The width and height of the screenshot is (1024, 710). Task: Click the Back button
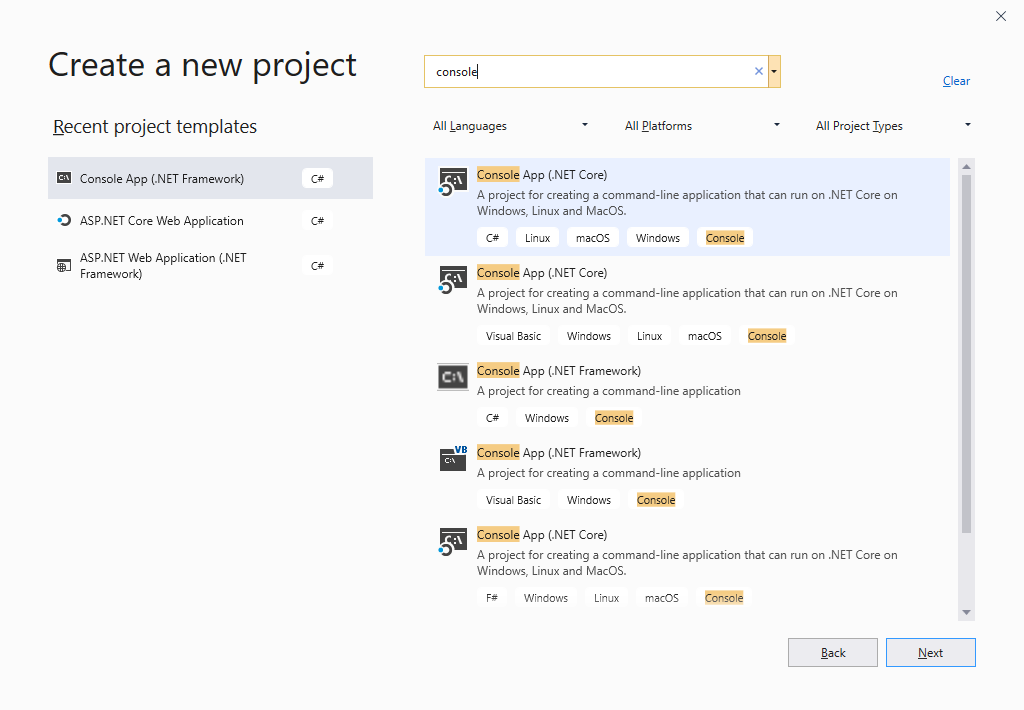tap(833, 653)
